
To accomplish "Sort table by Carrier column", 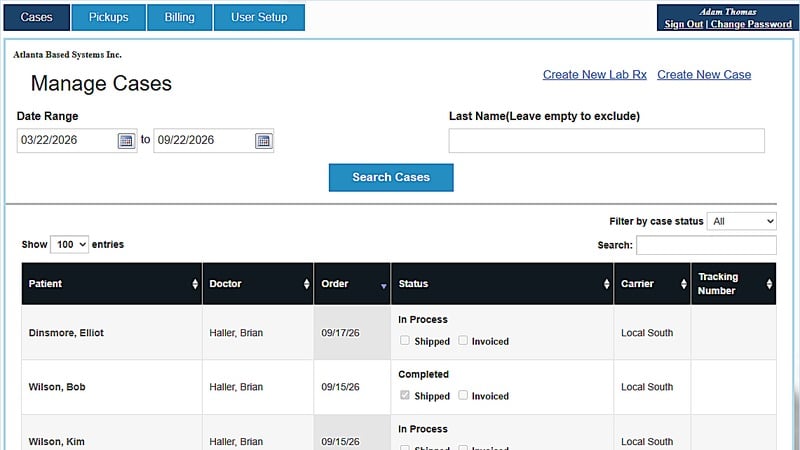I will click(652, 284).
